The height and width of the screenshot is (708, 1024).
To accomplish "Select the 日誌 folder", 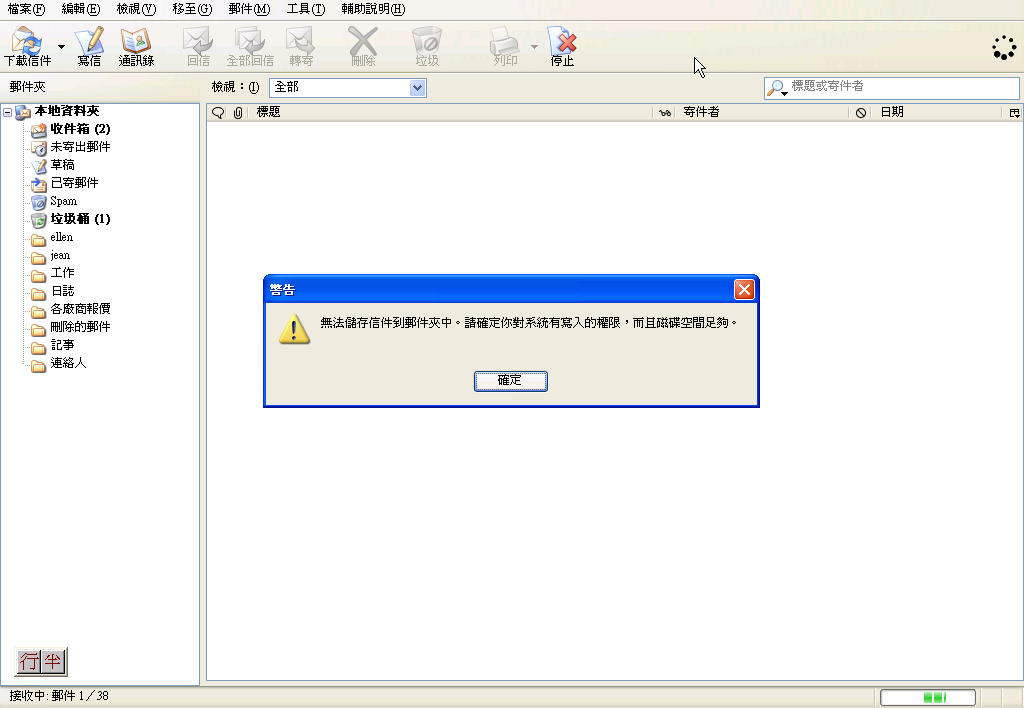I will (62, 291).
